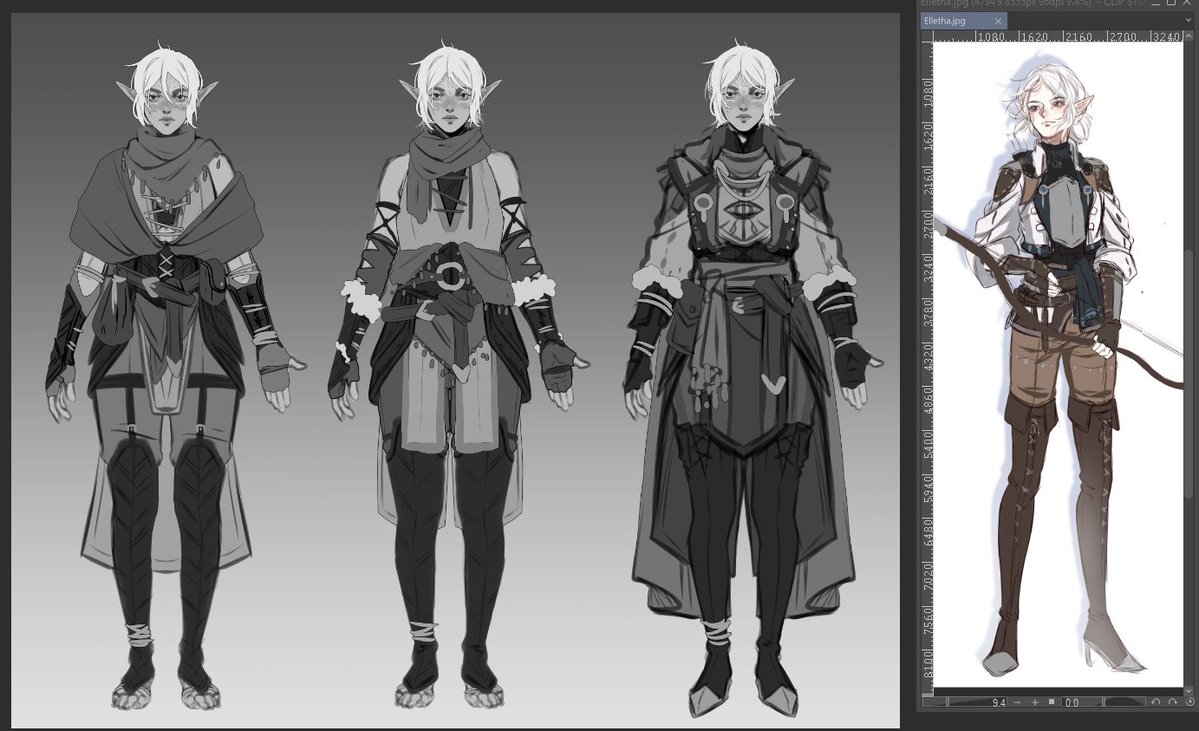Screen dimensions: 1199x731
Task: Click the zoom out minus button
Action: pos(1017,702)
